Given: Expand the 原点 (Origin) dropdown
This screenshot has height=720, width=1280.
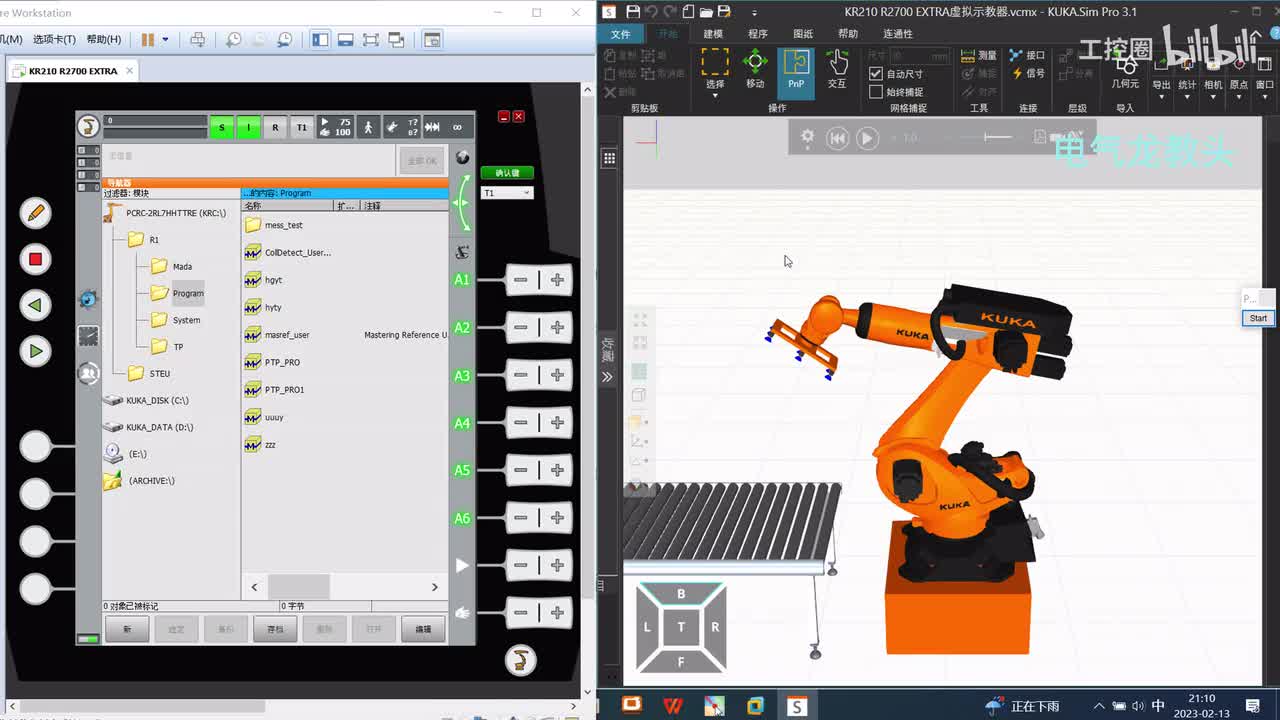Looking at the screenshot, I should click(1239, 96).
